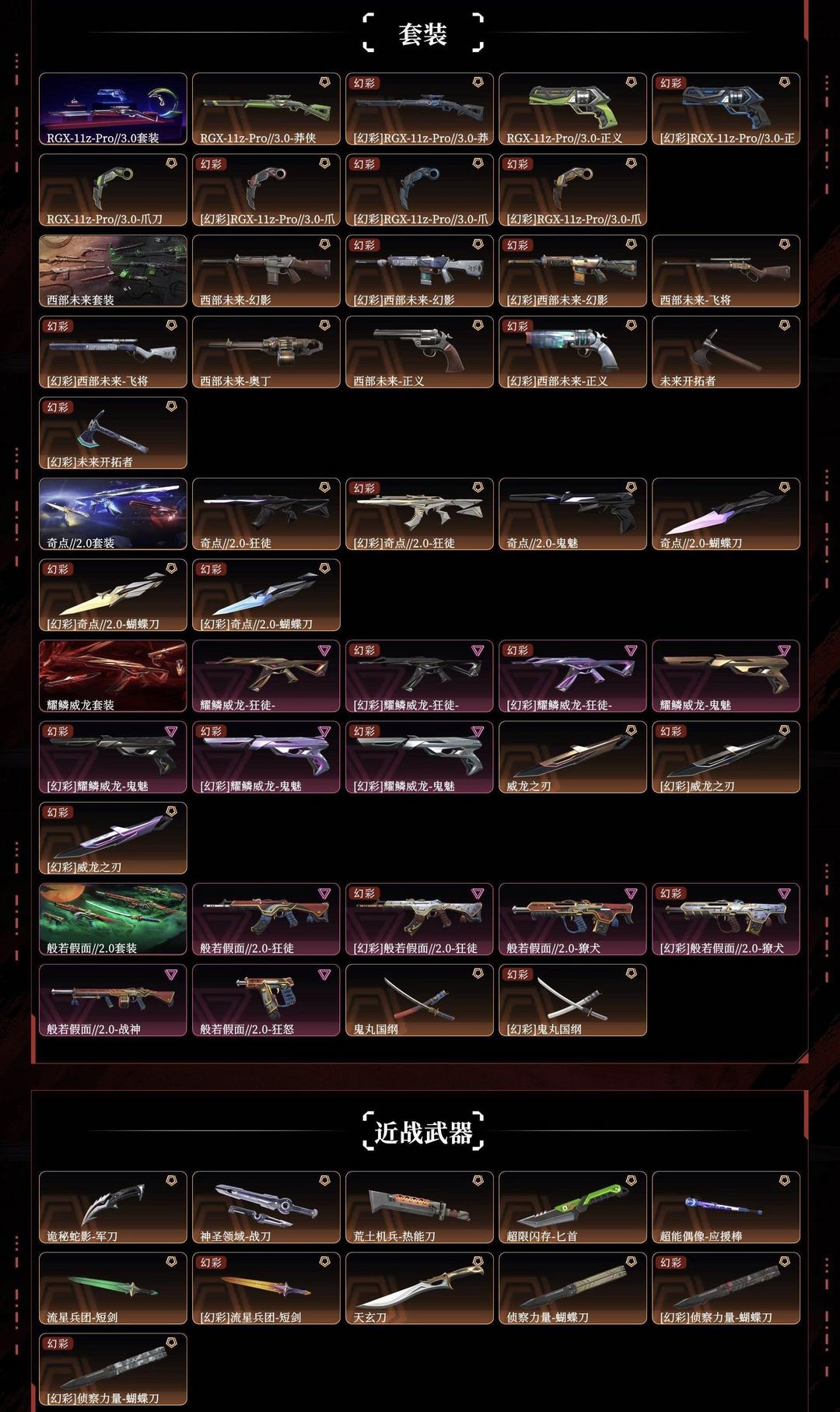Choose the non-幻彩 威龙之刃 blade card
Image resolution: width=840 pixels, height=1412 pixels.
[572, 757]
